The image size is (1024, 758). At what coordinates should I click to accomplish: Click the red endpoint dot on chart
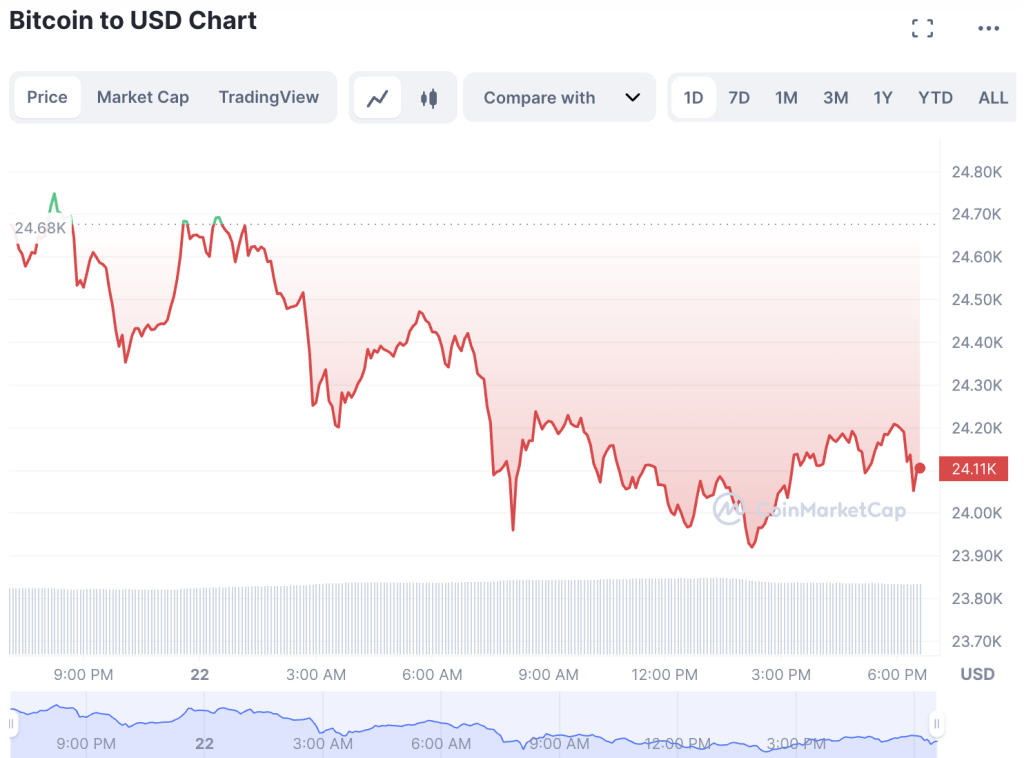(x=920, y=468)
